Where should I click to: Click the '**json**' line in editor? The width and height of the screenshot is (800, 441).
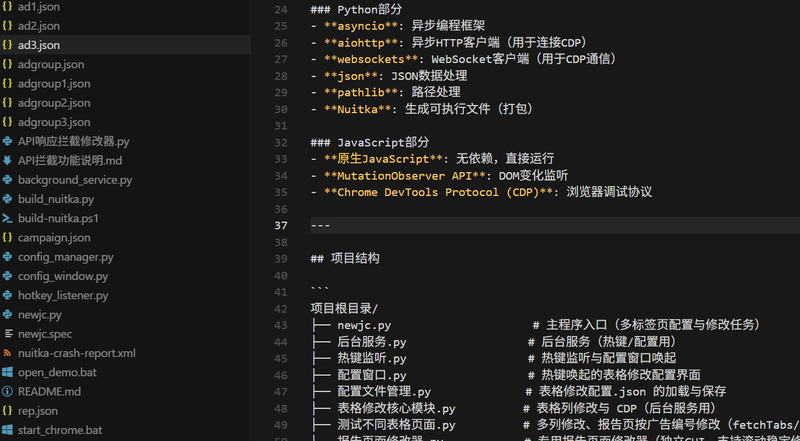[389, 76]
